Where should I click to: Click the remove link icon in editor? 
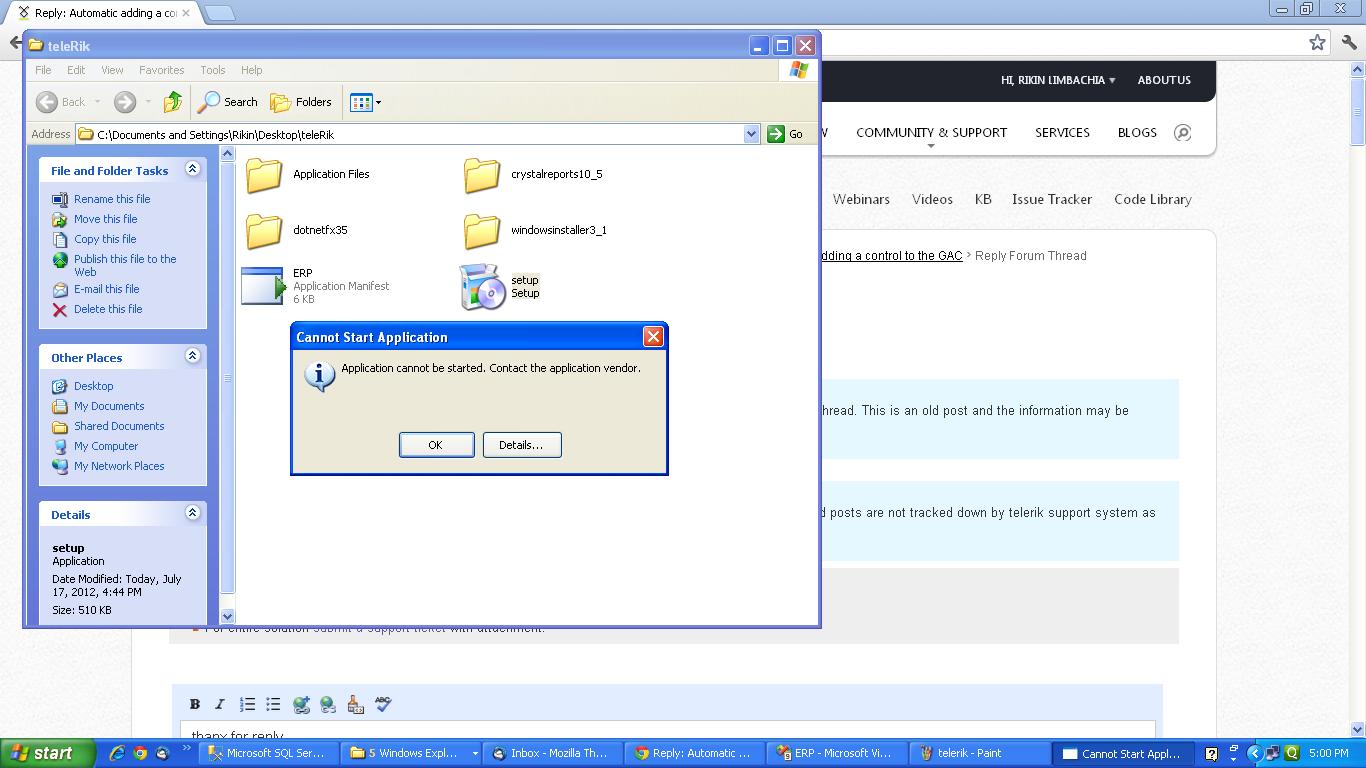[328, 705]
